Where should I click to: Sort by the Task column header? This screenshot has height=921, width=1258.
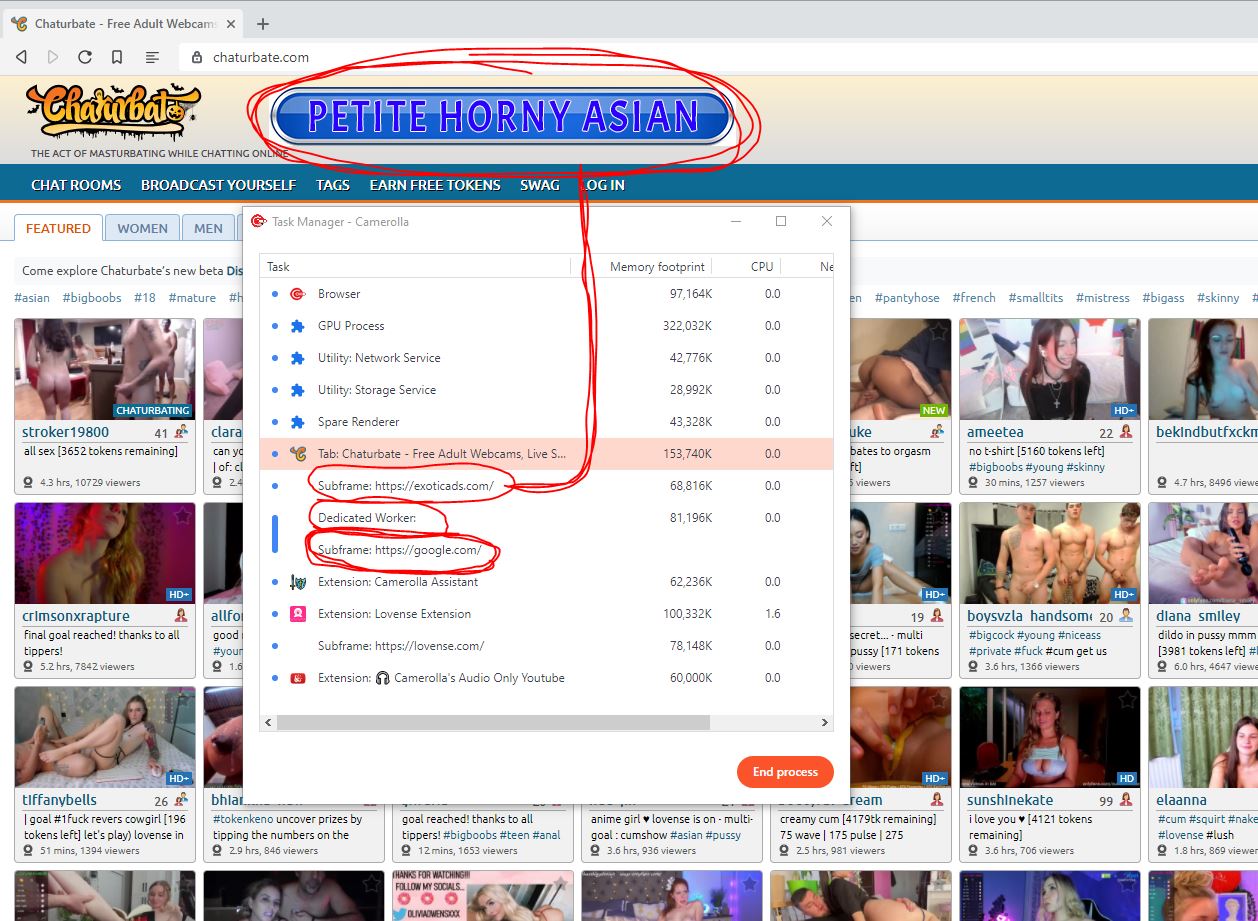point(415,267)
